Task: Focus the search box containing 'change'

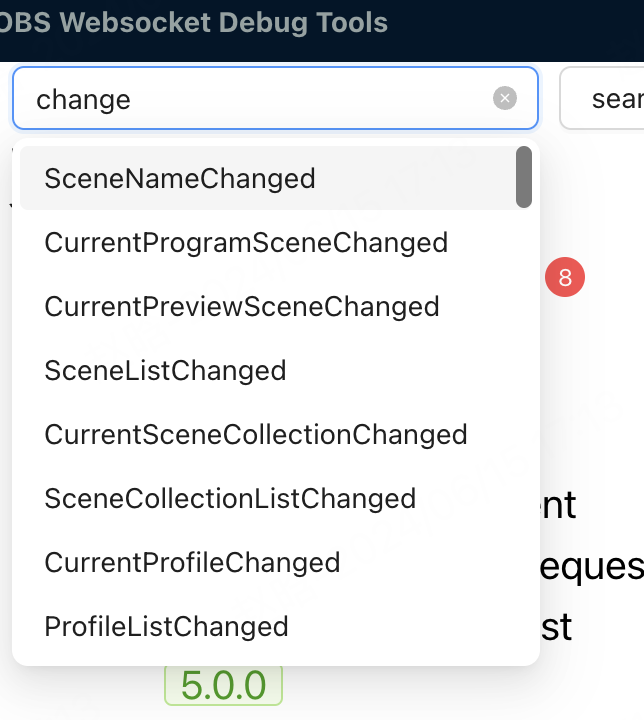Action: [250, 98]
